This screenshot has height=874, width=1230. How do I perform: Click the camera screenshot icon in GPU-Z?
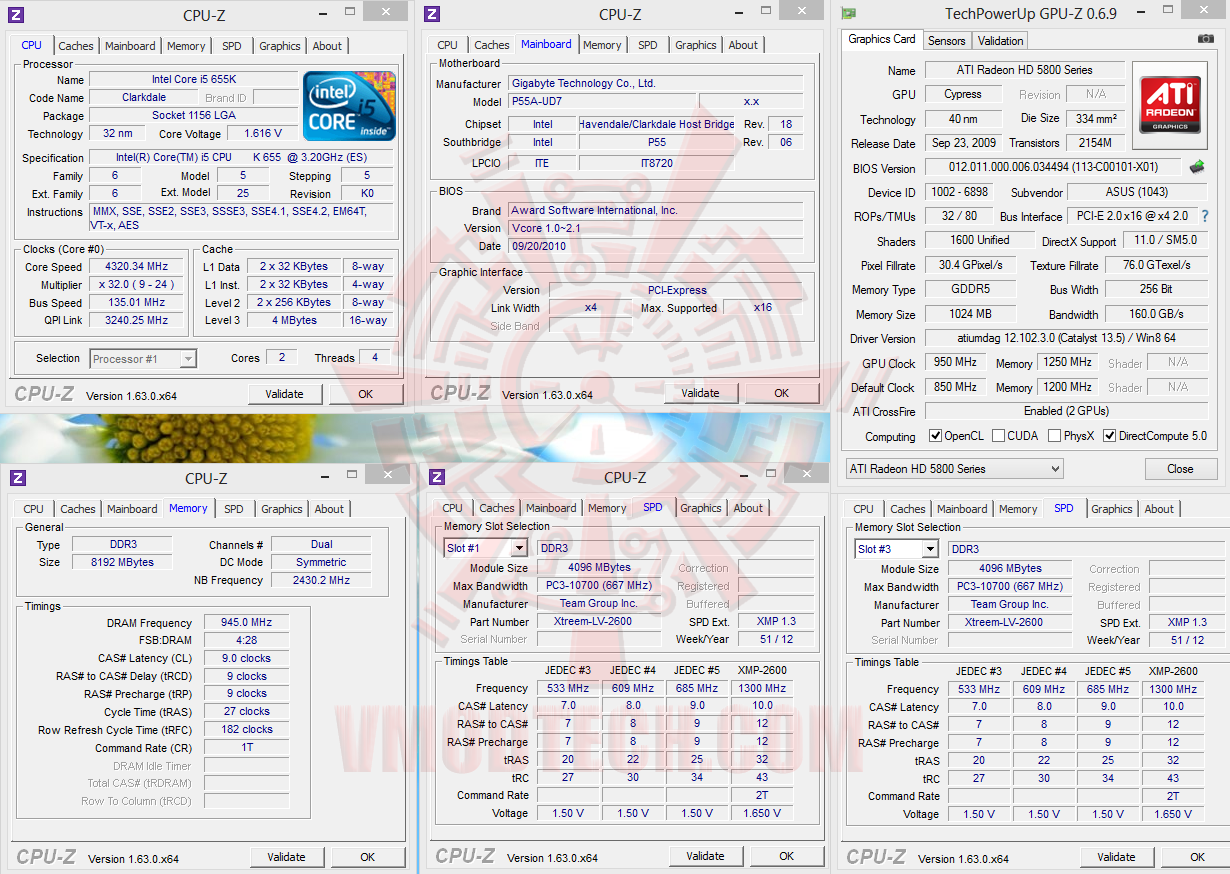click(1206, 39)
